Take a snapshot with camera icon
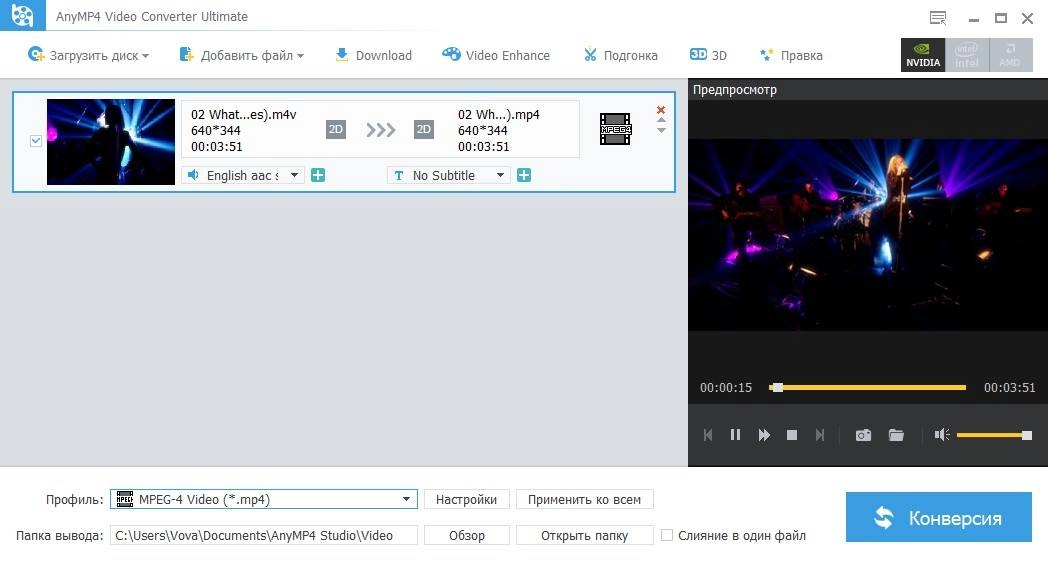The width and height of the screenshot is (1048, 572). coord(864,435)
